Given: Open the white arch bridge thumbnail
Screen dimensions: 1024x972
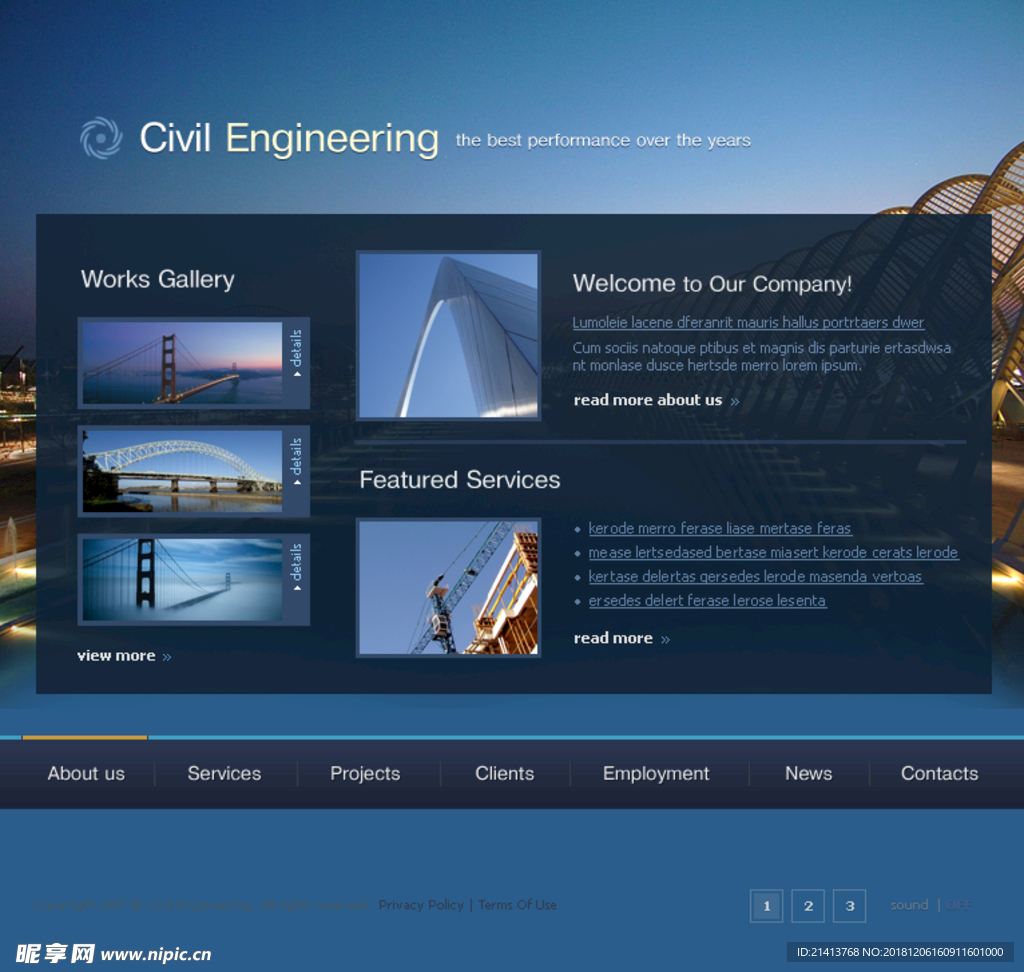Looking at the screenshot, I should [x=182, y=471].
